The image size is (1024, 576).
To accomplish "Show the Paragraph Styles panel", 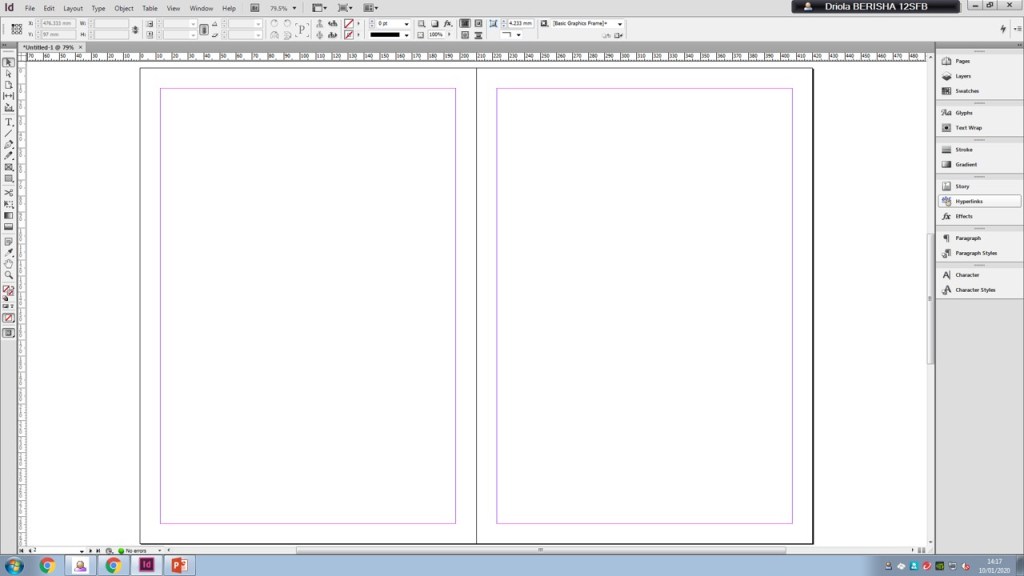I will point(975,253).
